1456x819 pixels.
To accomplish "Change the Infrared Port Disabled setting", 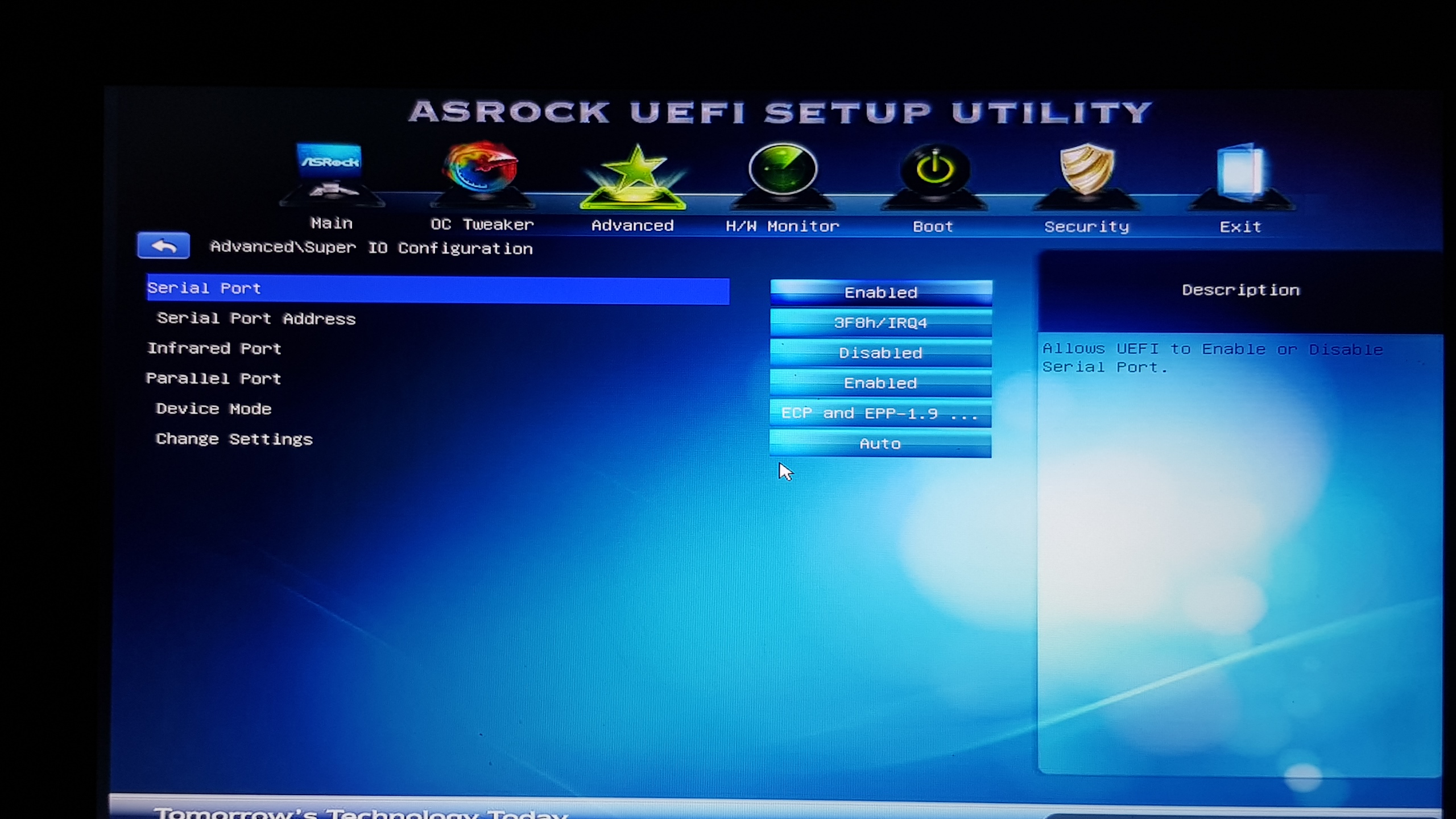I will (881, 353).
